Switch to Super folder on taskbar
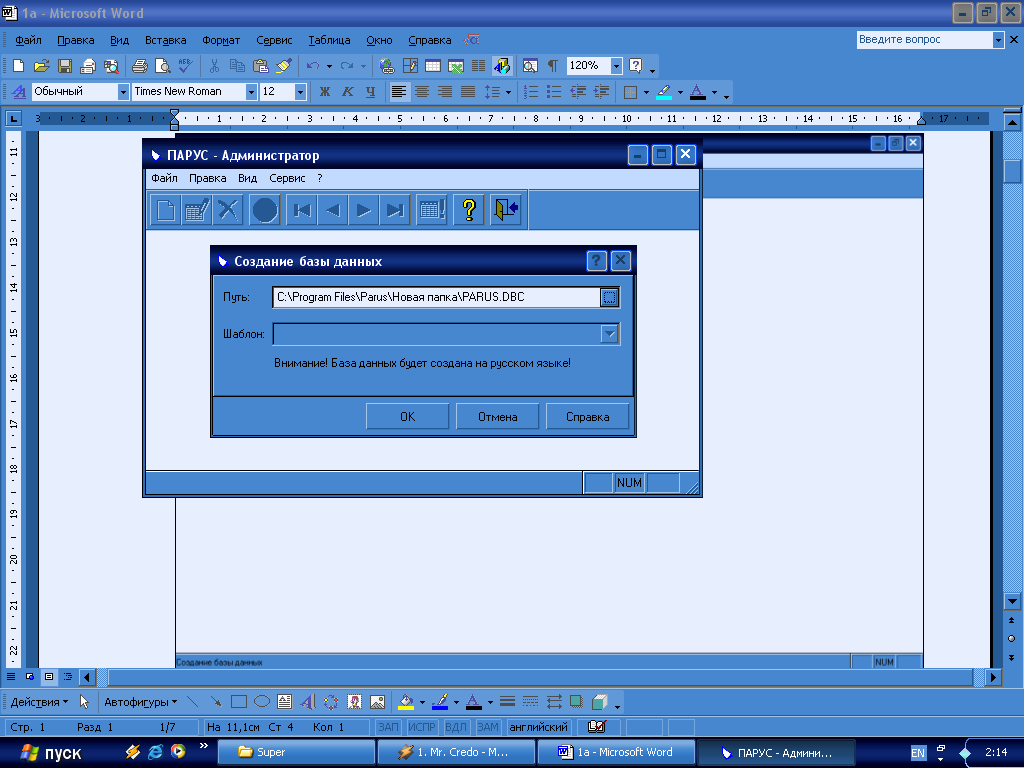Image resolution: width=1024 pixels, height=768 pixels. click(x=296, y=752)
